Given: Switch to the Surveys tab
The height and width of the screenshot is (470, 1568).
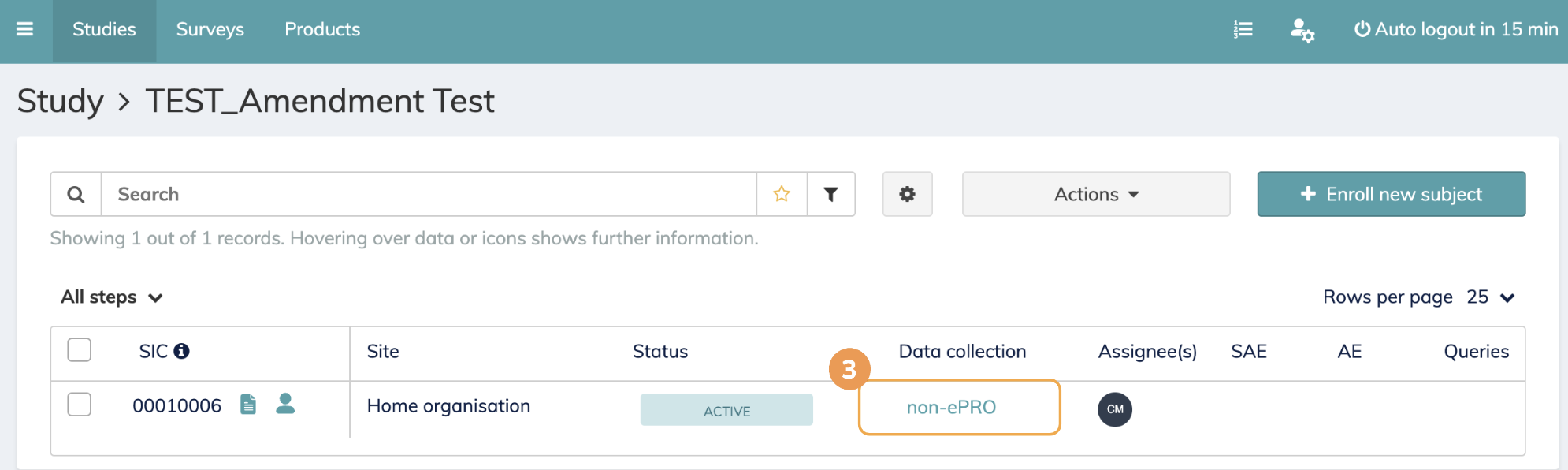Looking at the screenshot, I should 210,30.
